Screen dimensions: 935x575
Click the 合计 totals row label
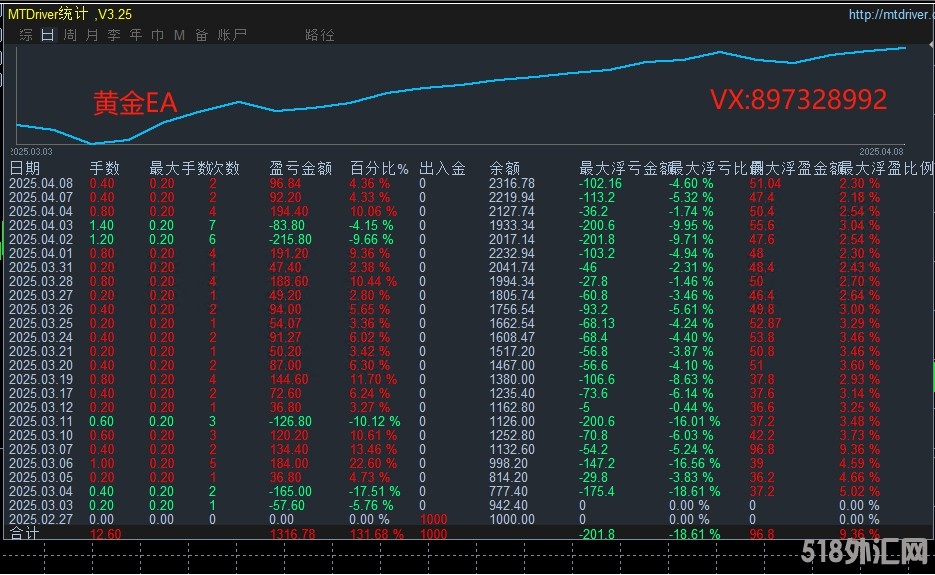pyautogui.click(x=24, y=535)
